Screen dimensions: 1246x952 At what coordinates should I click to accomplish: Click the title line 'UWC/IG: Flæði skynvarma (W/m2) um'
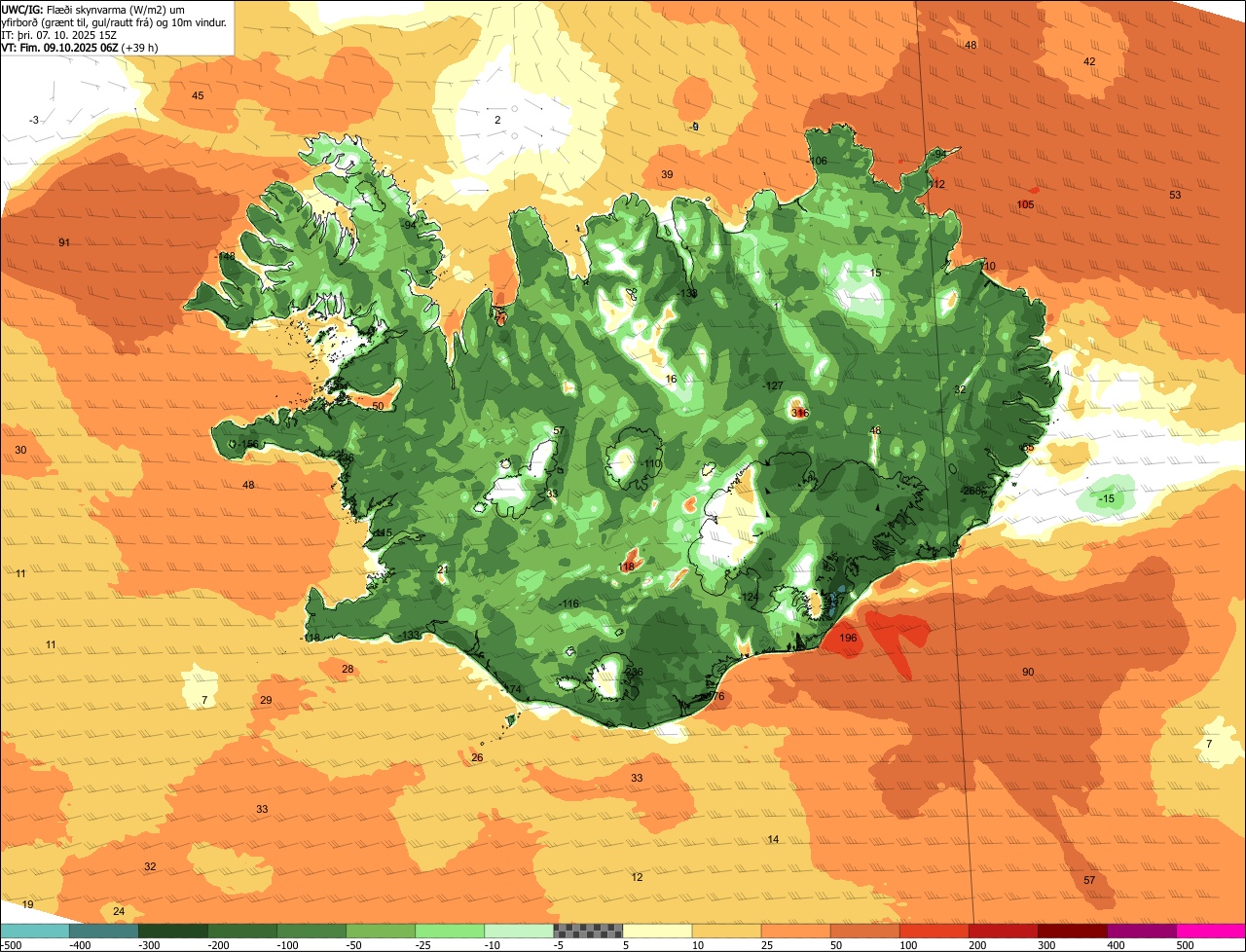(x=93, y=9)
